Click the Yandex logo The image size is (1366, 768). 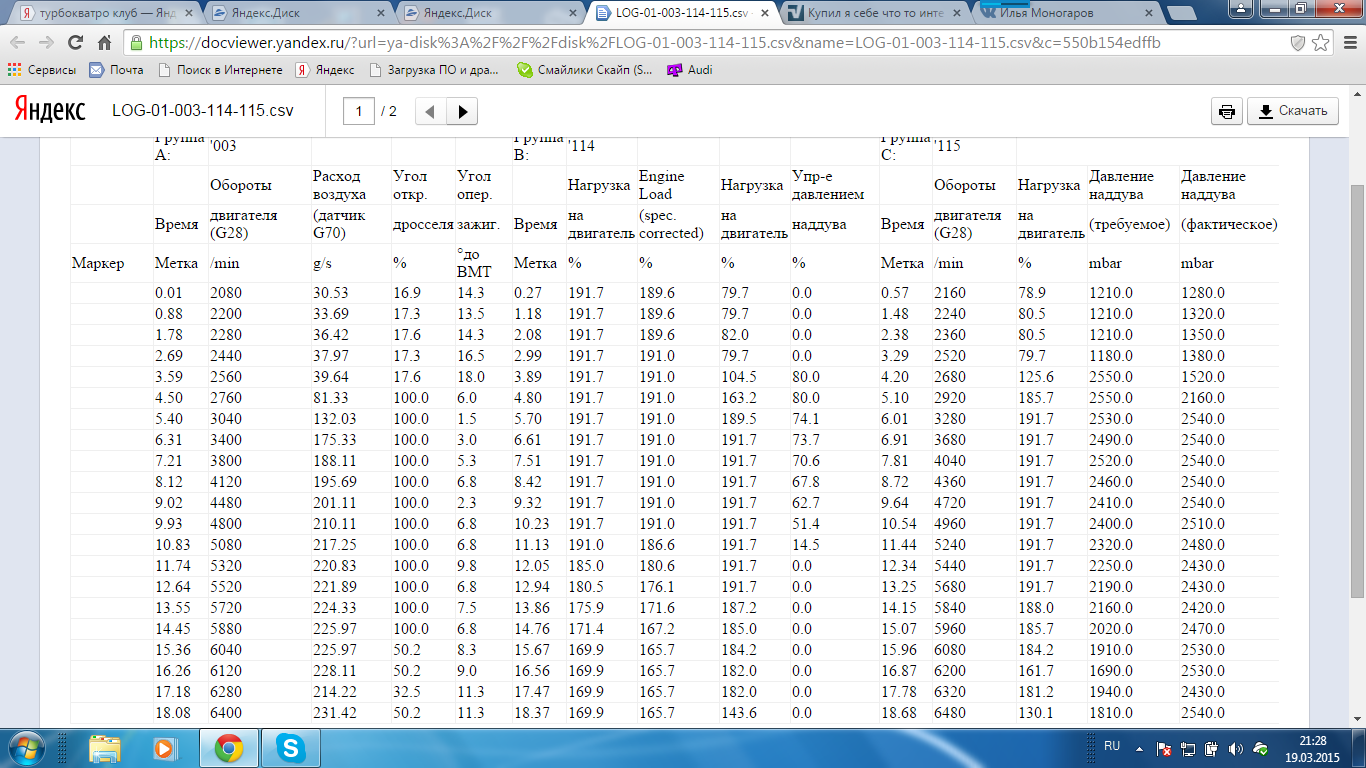[x=50, y=111]
